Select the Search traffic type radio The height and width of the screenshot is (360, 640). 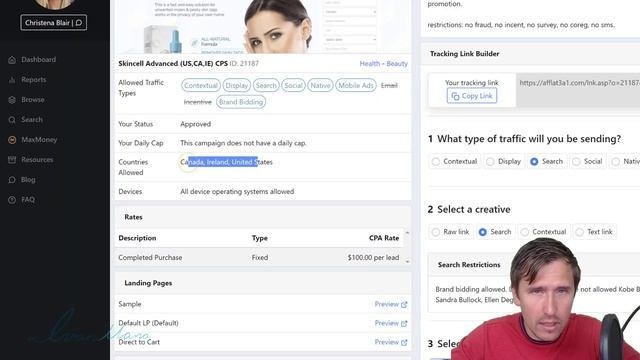534,162
